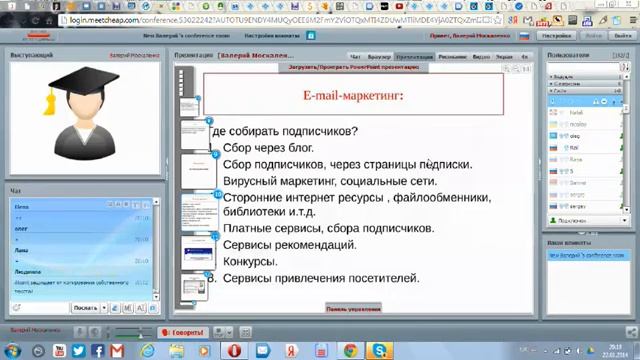Switch to the Экран tab
640x360 pixels.
tap(504, 57)
